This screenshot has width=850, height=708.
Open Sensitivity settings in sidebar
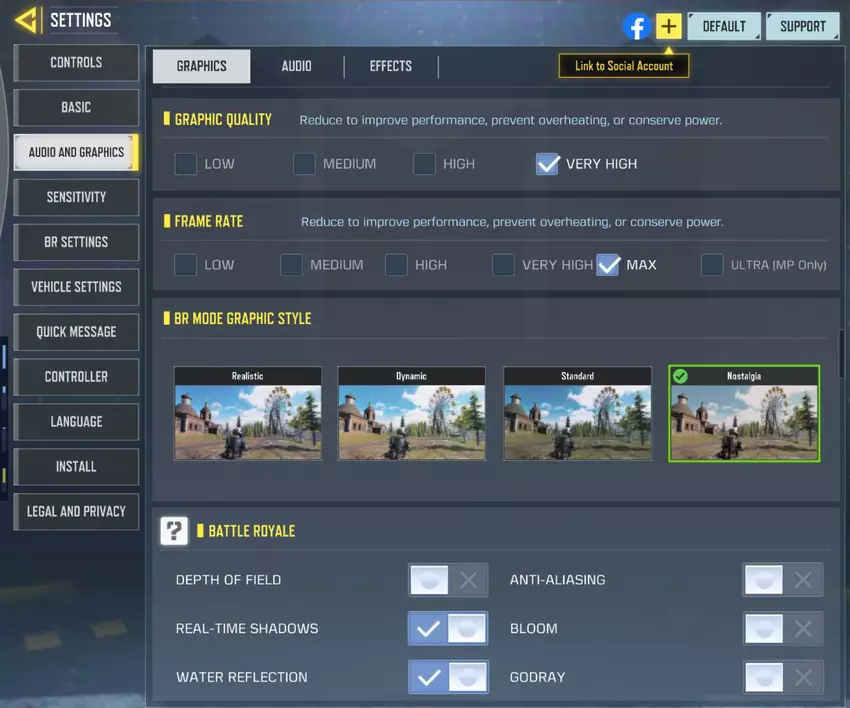76,197
